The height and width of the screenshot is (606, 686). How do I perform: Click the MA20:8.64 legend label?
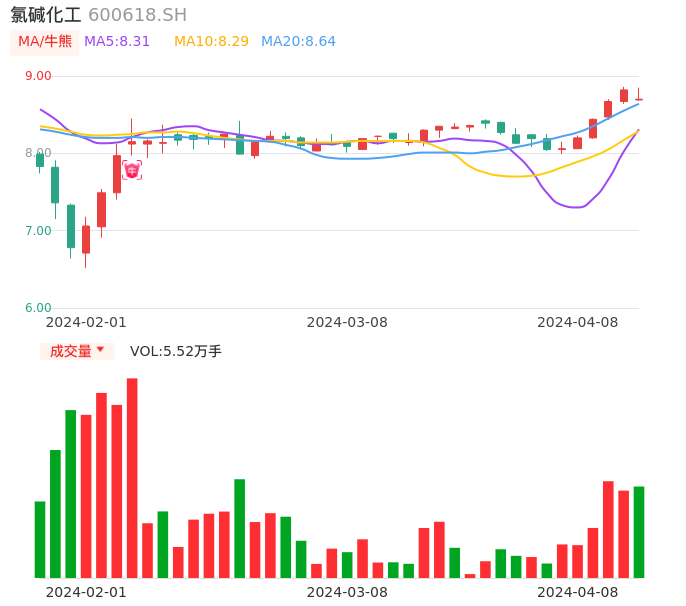(298, 42)
